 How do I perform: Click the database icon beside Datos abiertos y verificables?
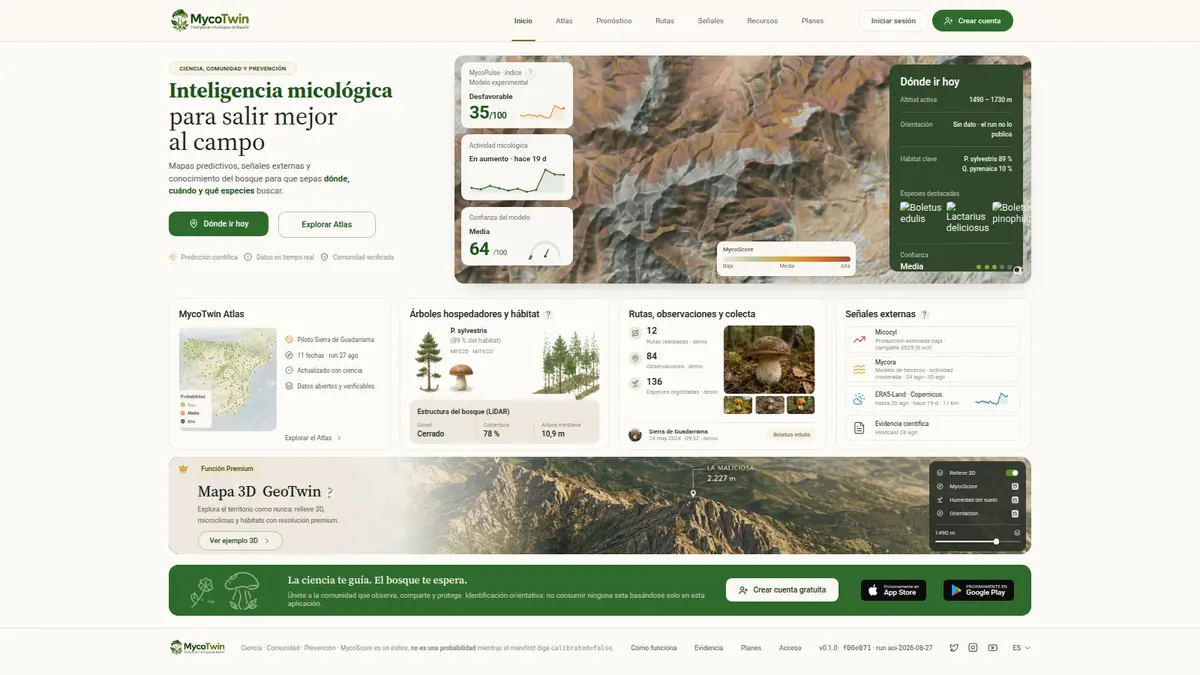[x=289, y=385]
